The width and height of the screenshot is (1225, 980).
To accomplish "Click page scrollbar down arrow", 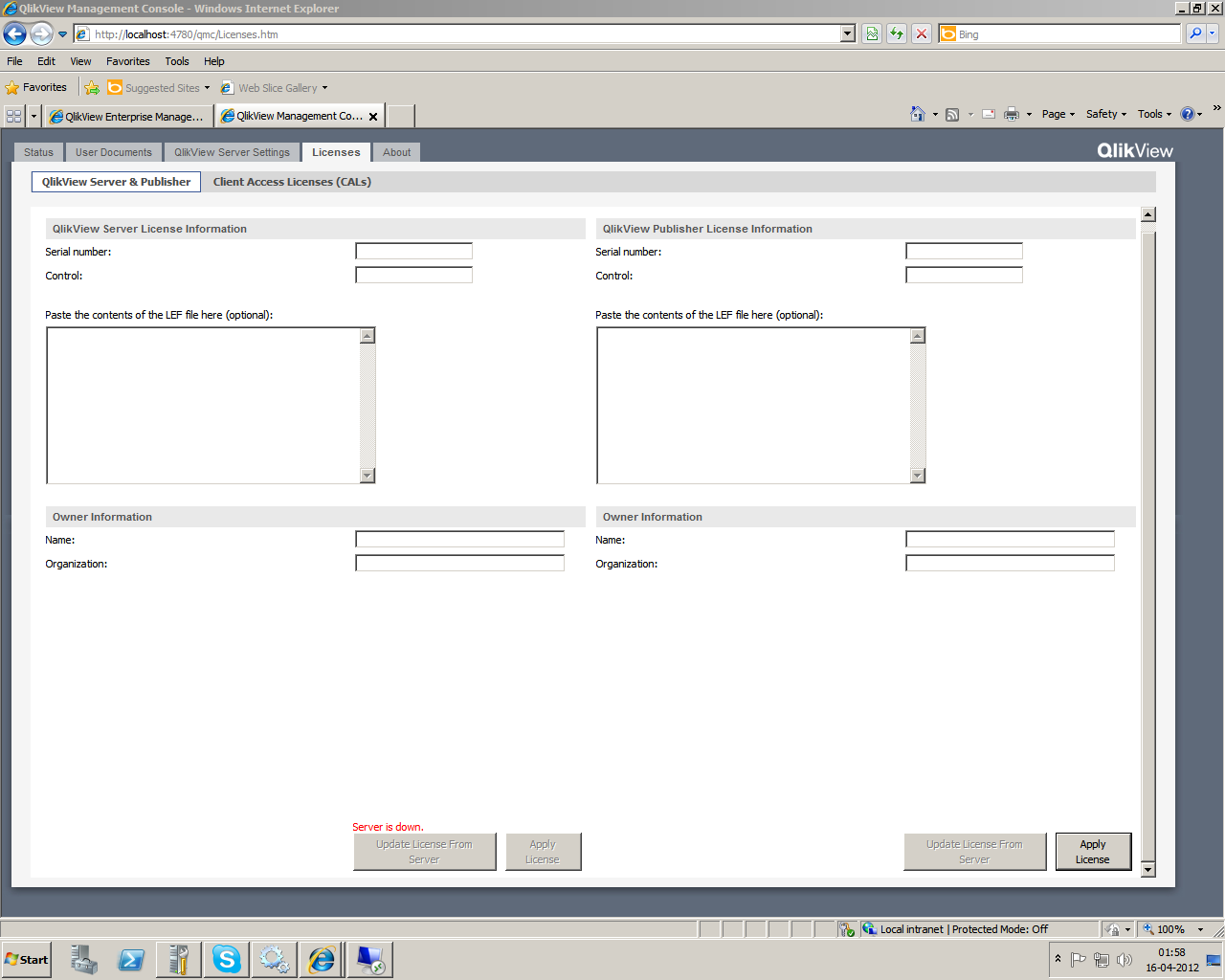I will (x=1148, y=869).
